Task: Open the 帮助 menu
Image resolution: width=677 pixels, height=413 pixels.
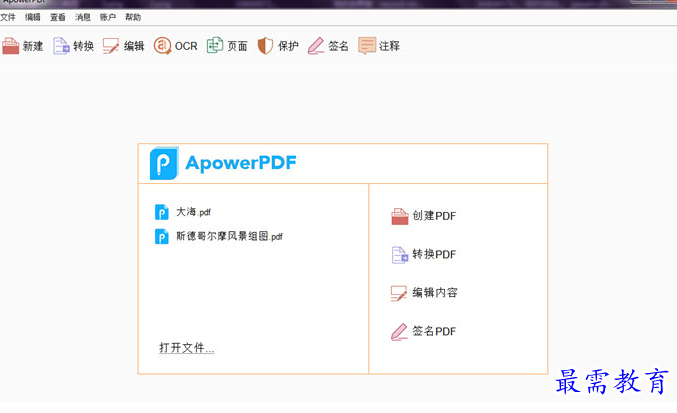Action: pyautogui.click(x=133, y=17)
